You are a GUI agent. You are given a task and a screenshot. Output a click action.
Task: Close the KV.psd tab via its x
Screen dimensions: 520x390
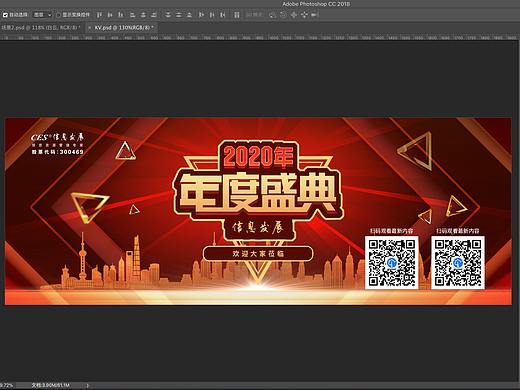(89, 28)
